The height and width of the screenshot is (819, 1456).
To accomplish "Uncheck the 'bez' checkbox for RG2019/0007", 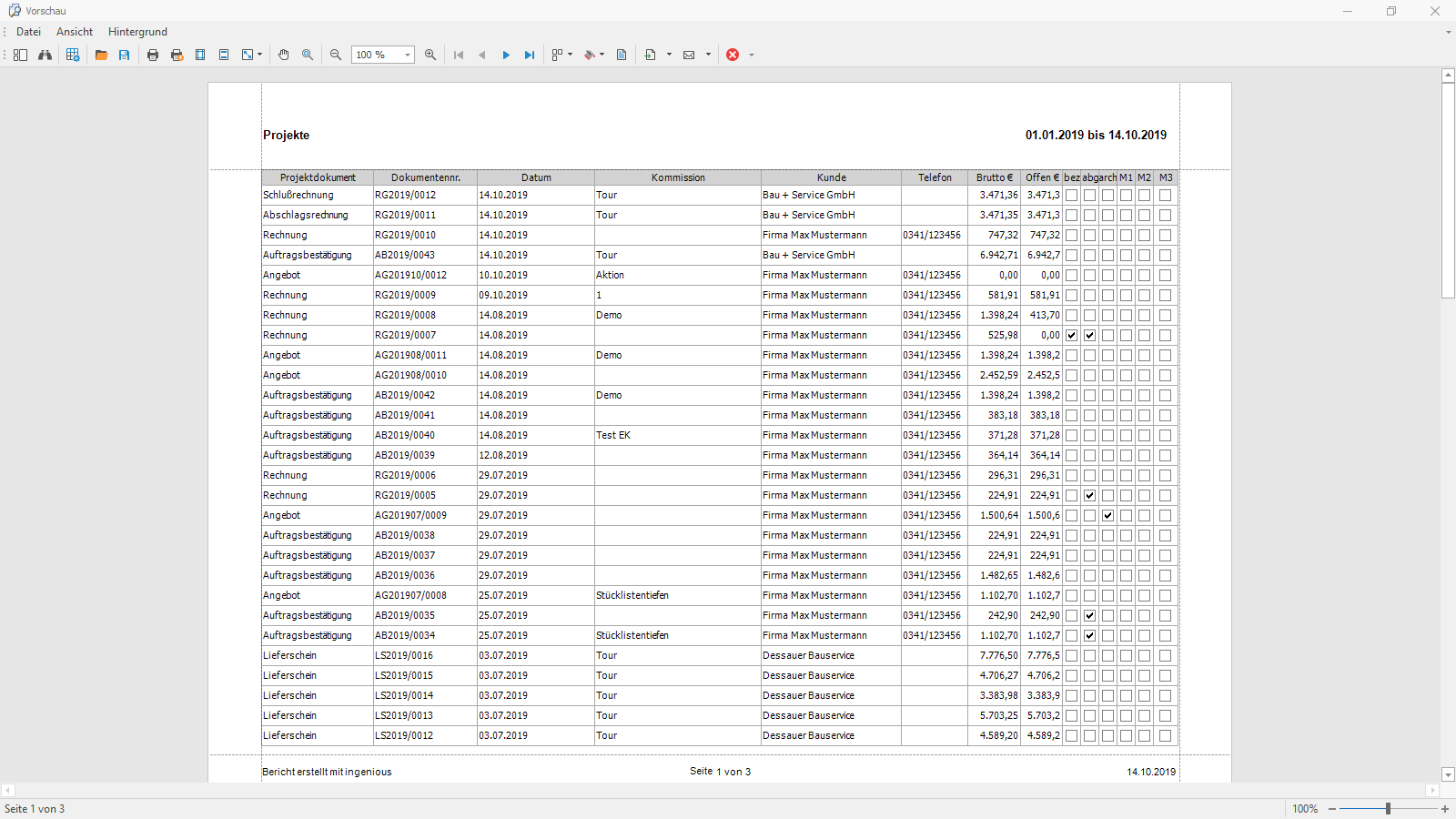I will point(1072,335).
